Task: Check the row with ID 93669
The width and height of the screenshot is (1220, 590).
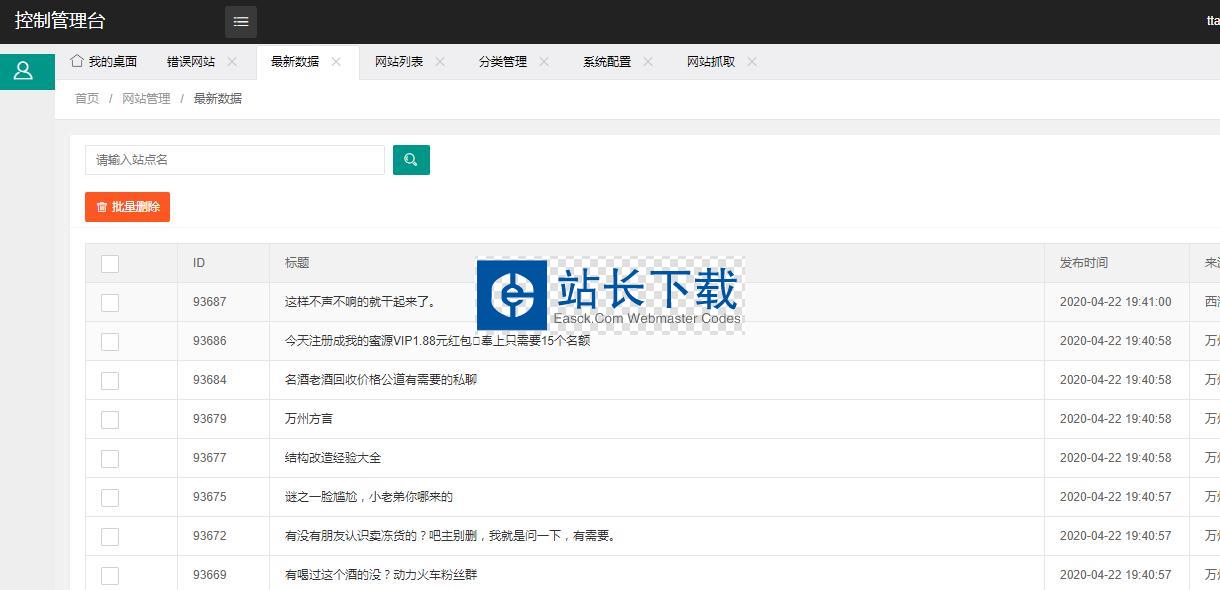Action: pos(110,576)
